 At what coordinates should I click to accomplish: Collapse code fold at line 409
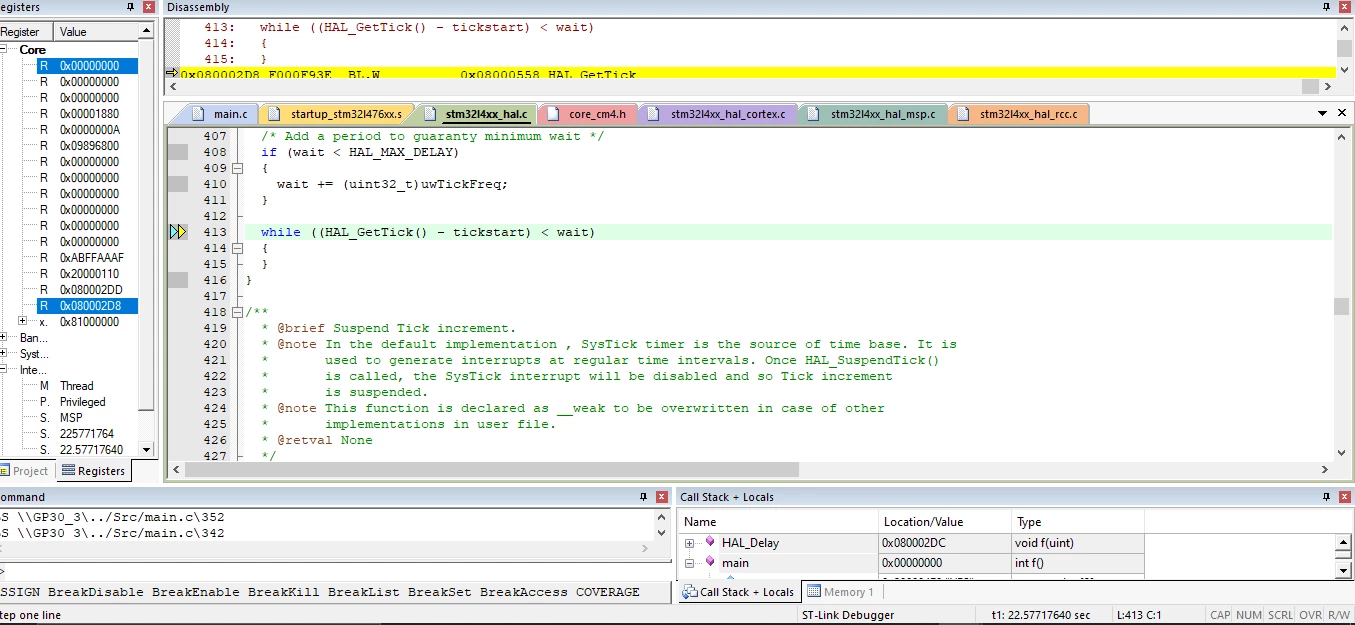point(237,168)
